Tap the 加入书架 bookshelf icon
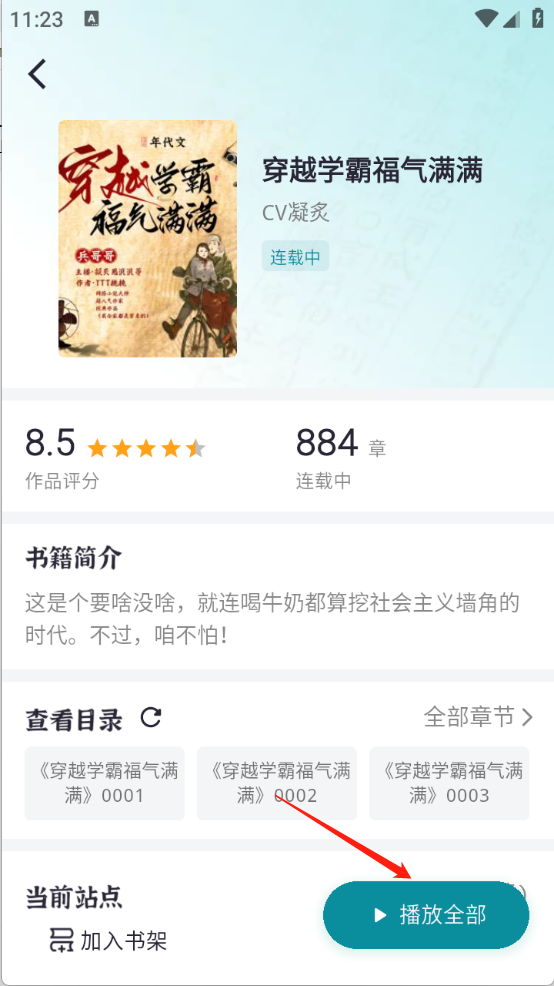Screen dimensions: 554x986 click(x=62, y=940)
